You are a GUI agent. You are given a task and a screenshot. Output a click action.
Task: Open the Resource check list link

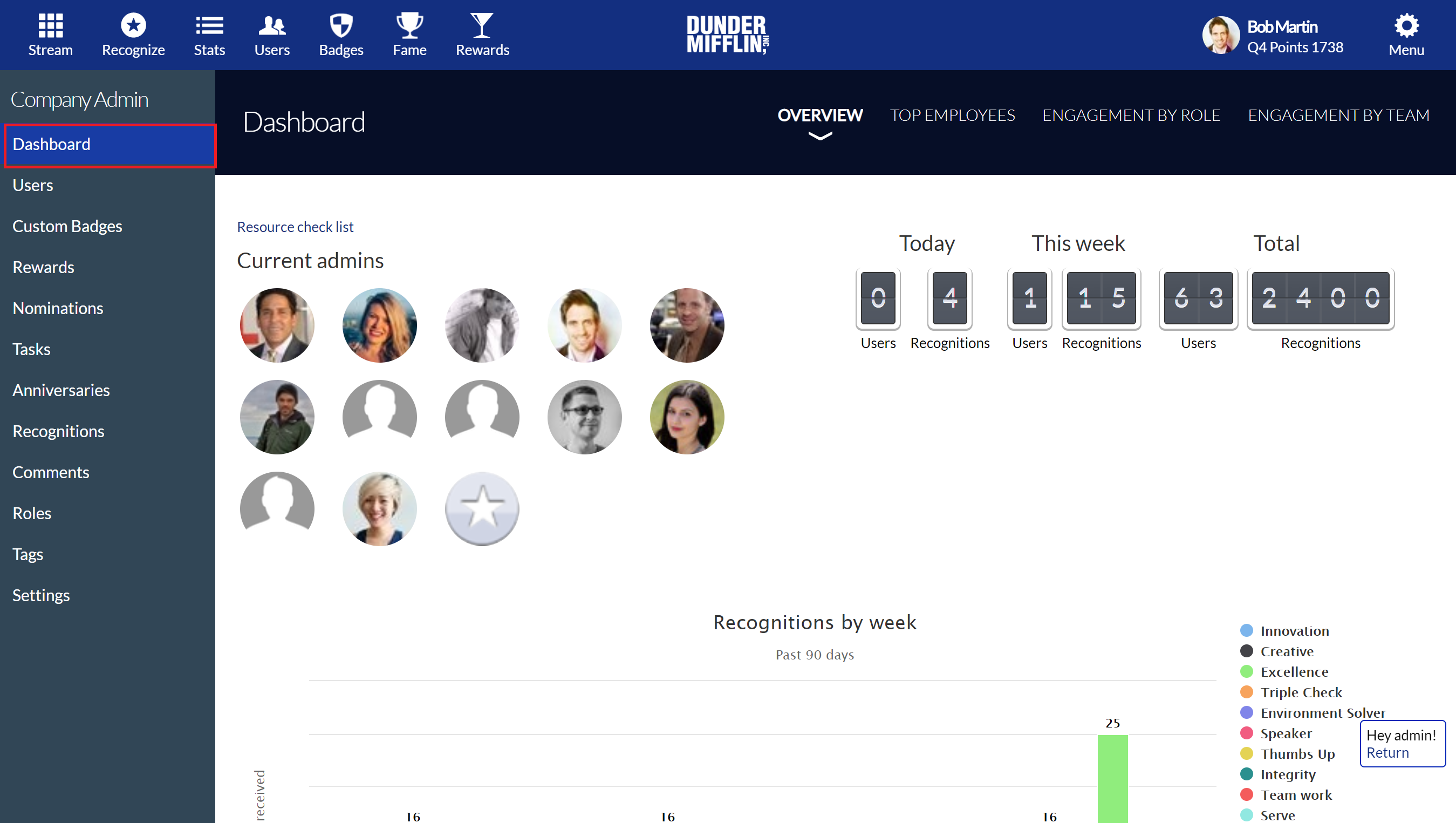point(295,227)
